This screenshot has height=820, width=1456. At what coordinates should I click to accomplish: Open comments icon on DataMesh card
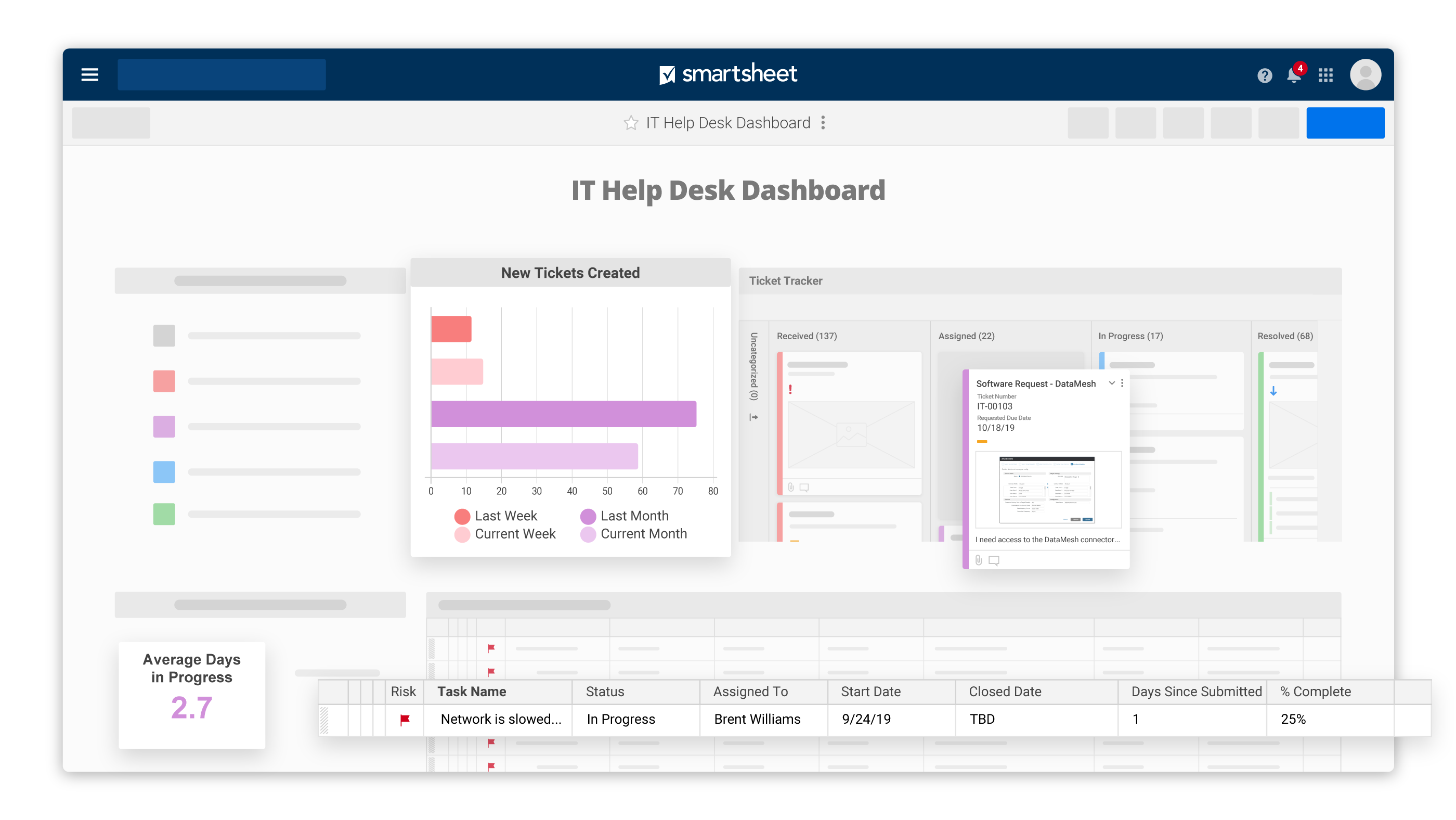tap(994, 560)
